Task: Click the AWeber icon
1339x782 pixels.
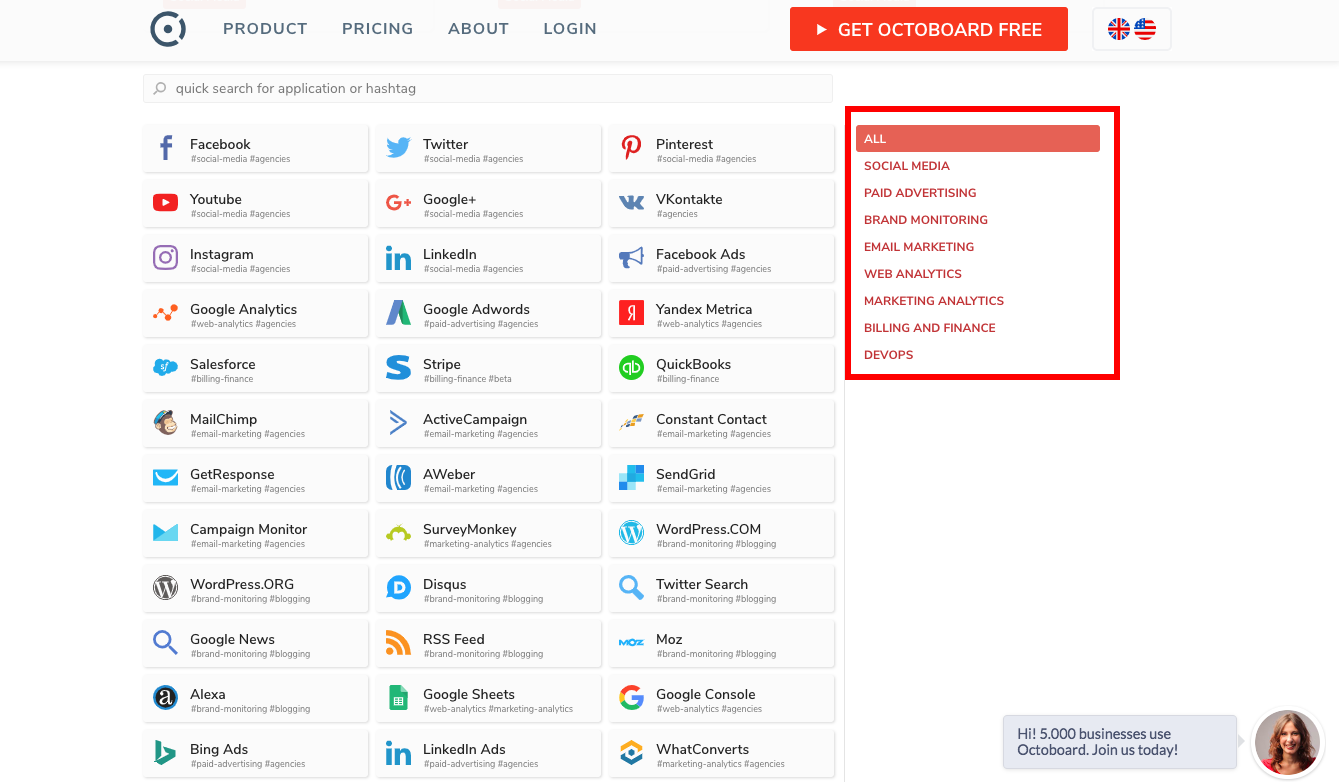Action: 398,478
